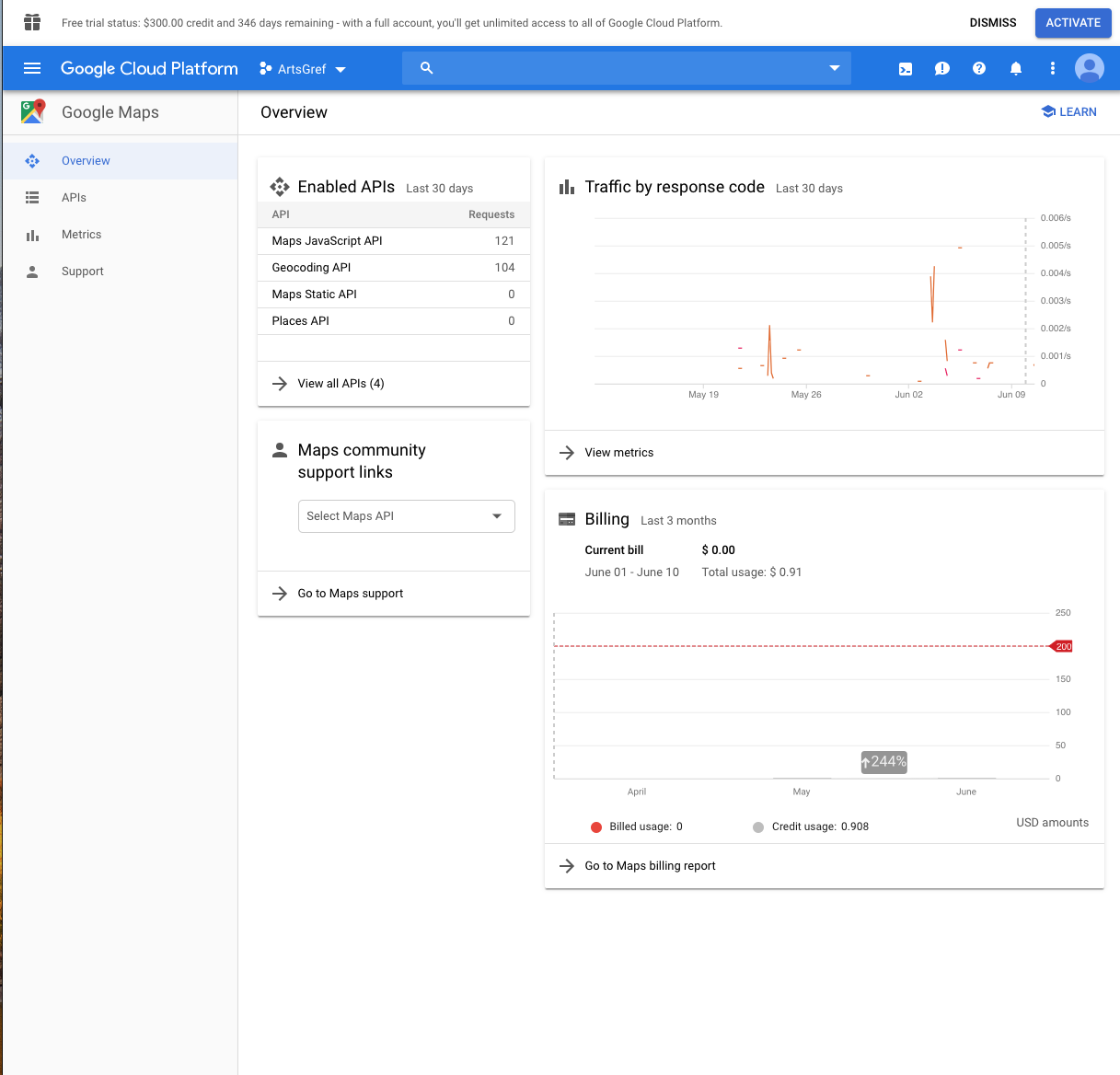Expand the search bar dropdown arrow

click(x=834, y=68)
